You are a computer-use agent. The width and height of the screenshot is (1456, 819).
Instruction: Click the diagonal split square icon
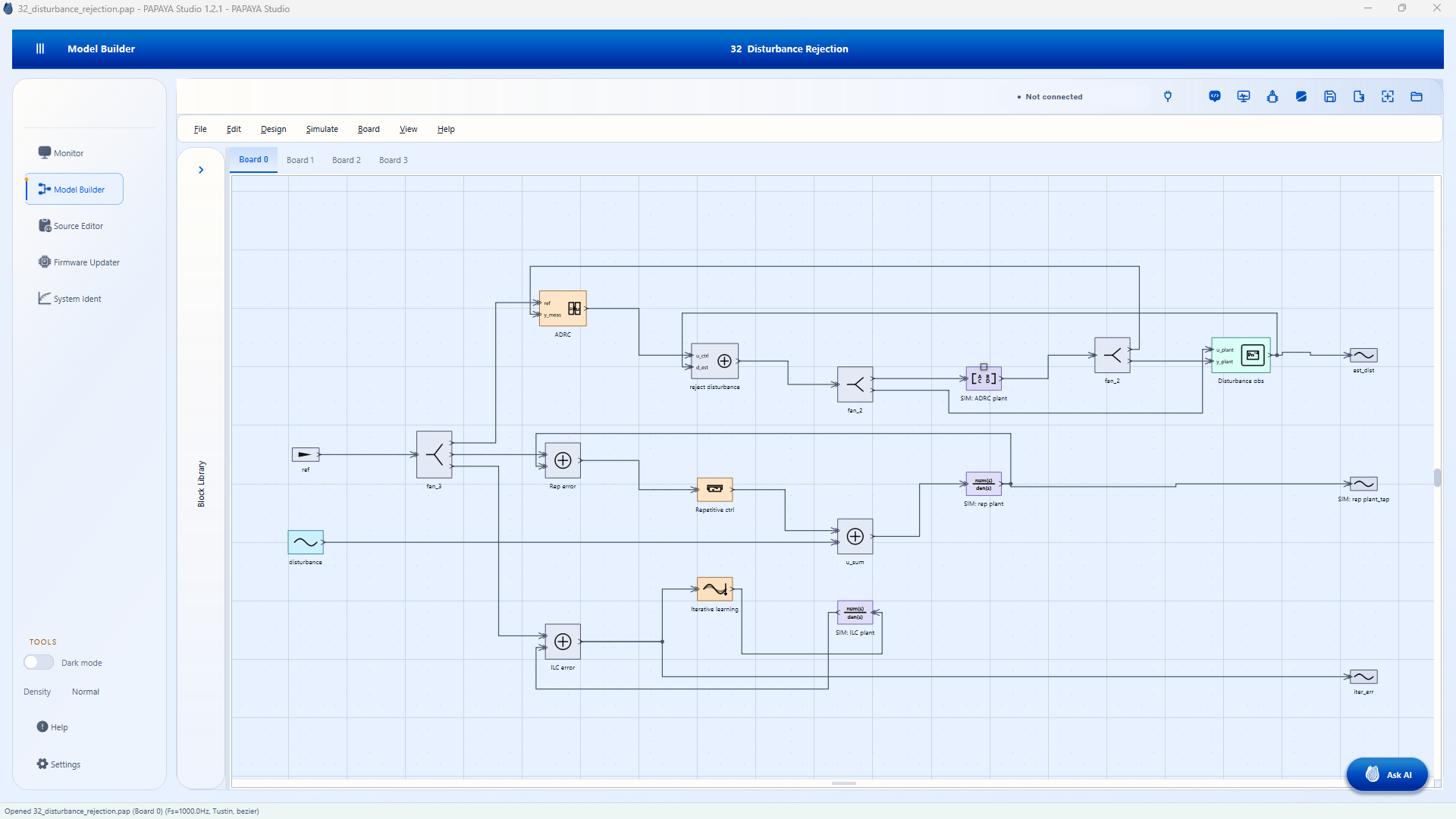[x=1301, y=96]
